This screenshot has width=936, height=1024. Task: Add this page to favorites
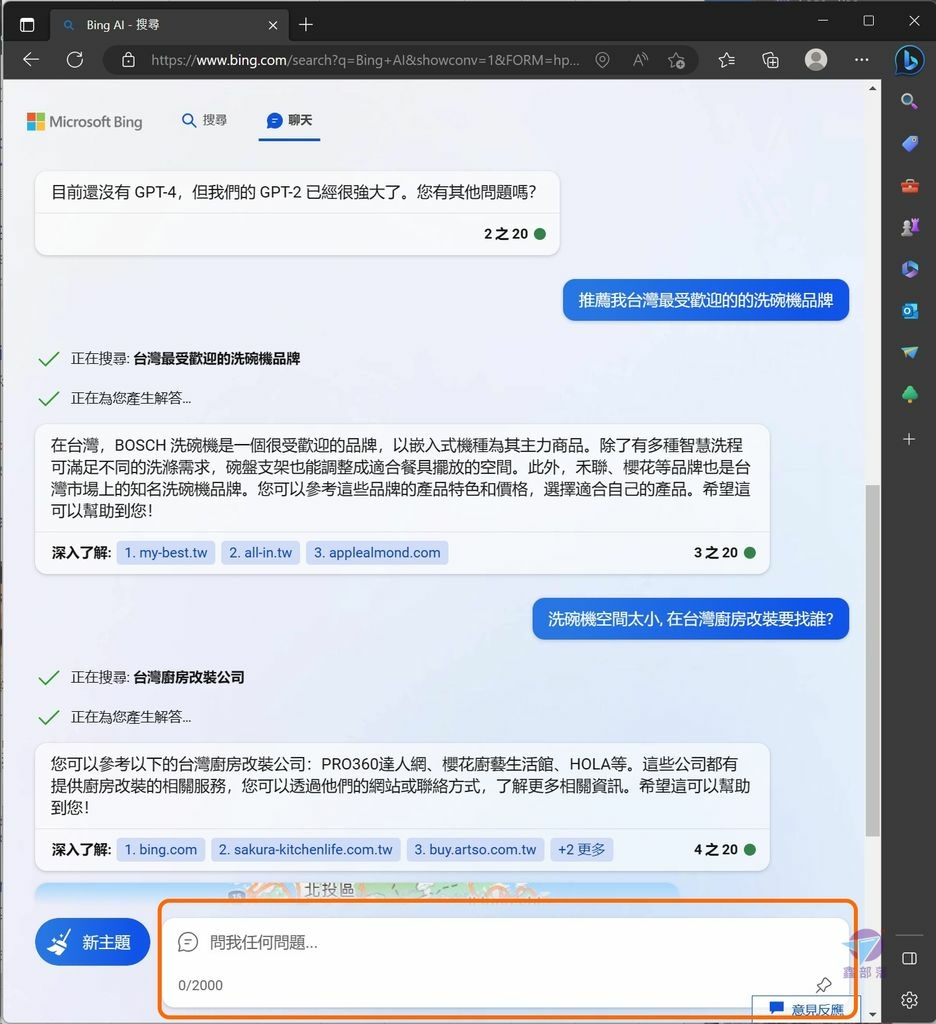[x=676, y=61]
